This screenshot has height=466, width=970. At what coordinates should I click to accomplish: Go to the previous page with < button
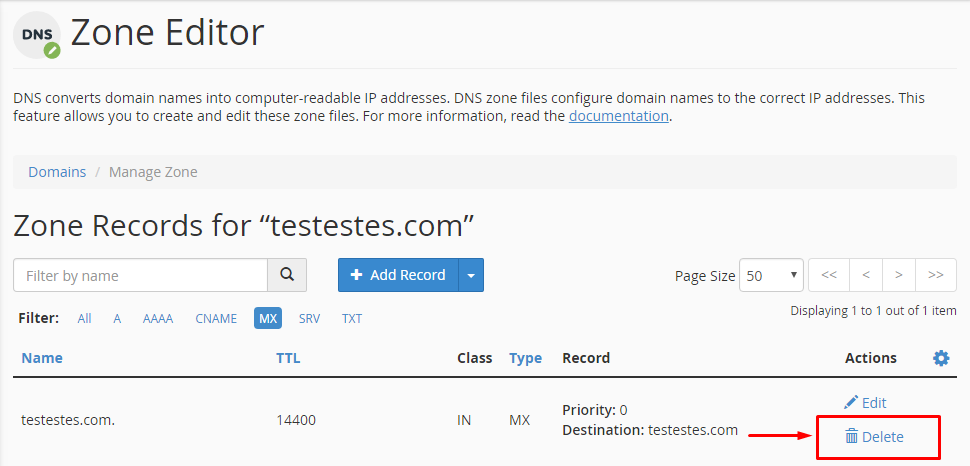click(866, 275)
